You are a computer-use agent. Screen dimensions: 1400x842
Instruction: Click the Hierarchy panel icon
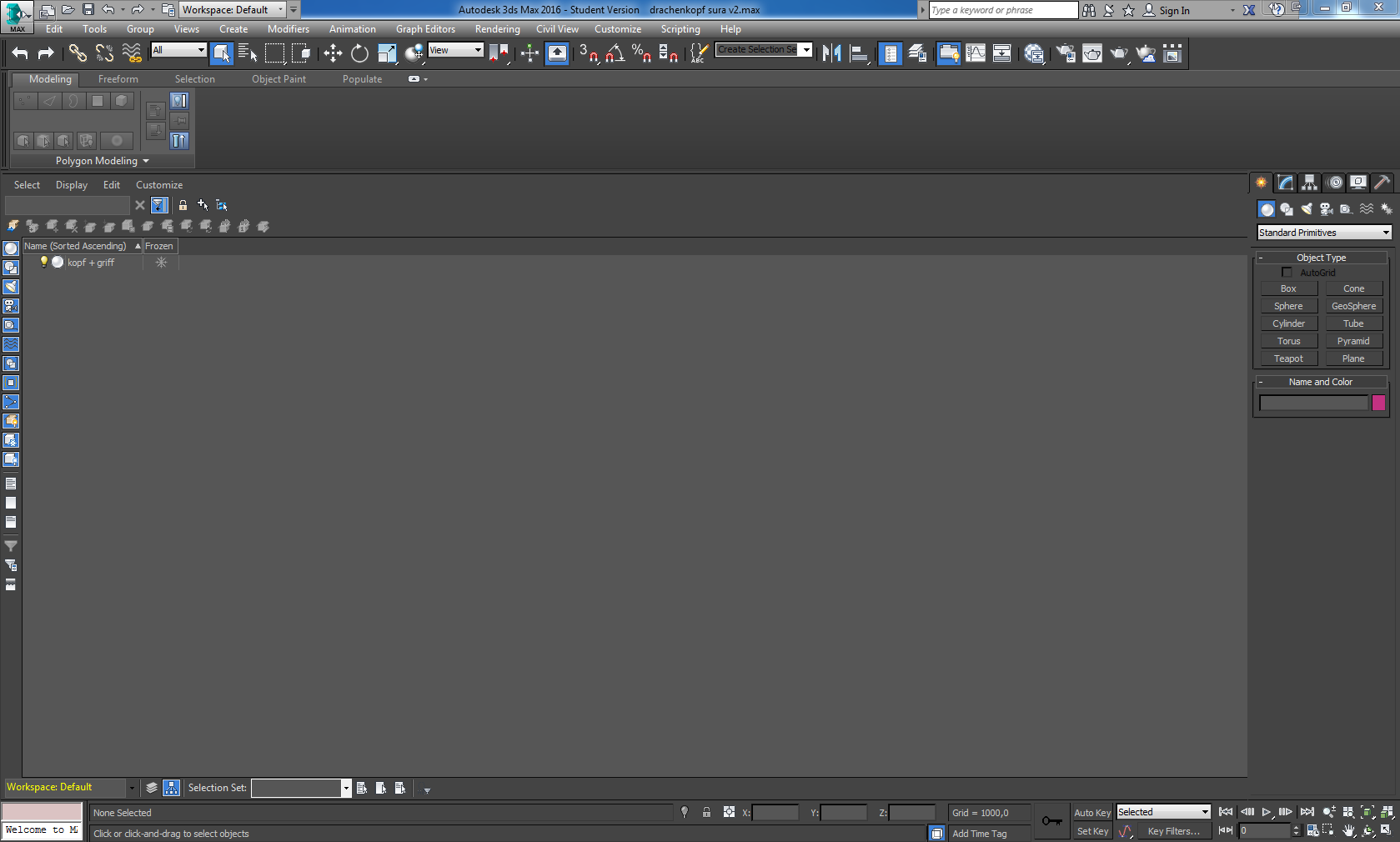pos(1309,183)
